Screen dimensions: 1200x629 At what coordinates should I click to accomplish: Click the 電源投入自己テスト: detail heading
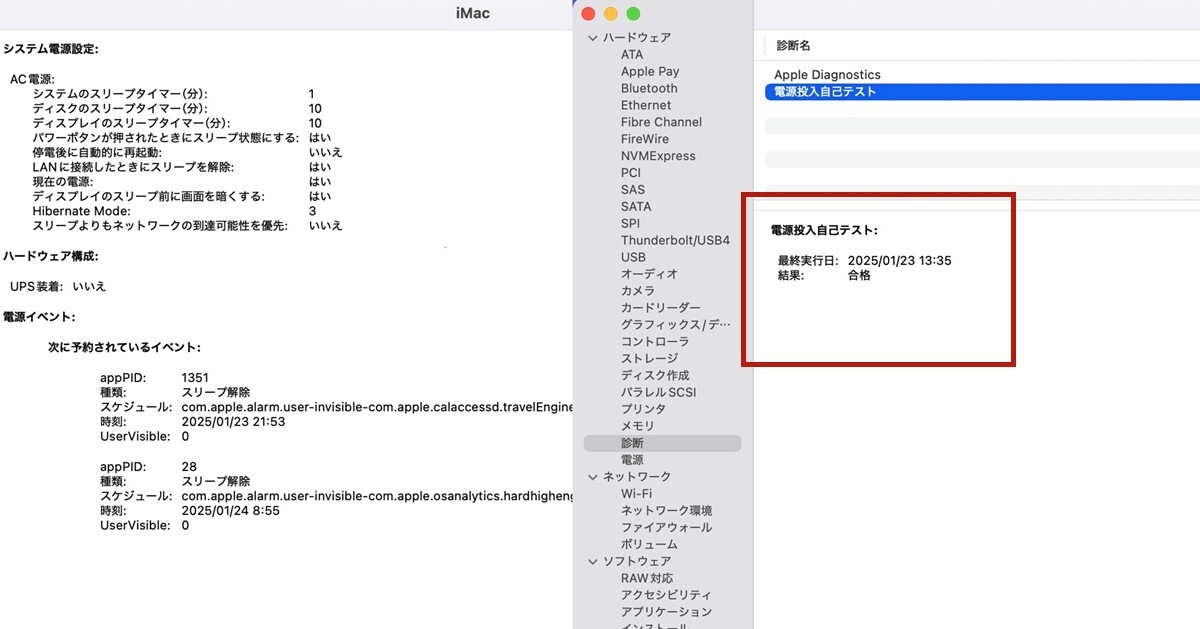click(x=824, y=231)
